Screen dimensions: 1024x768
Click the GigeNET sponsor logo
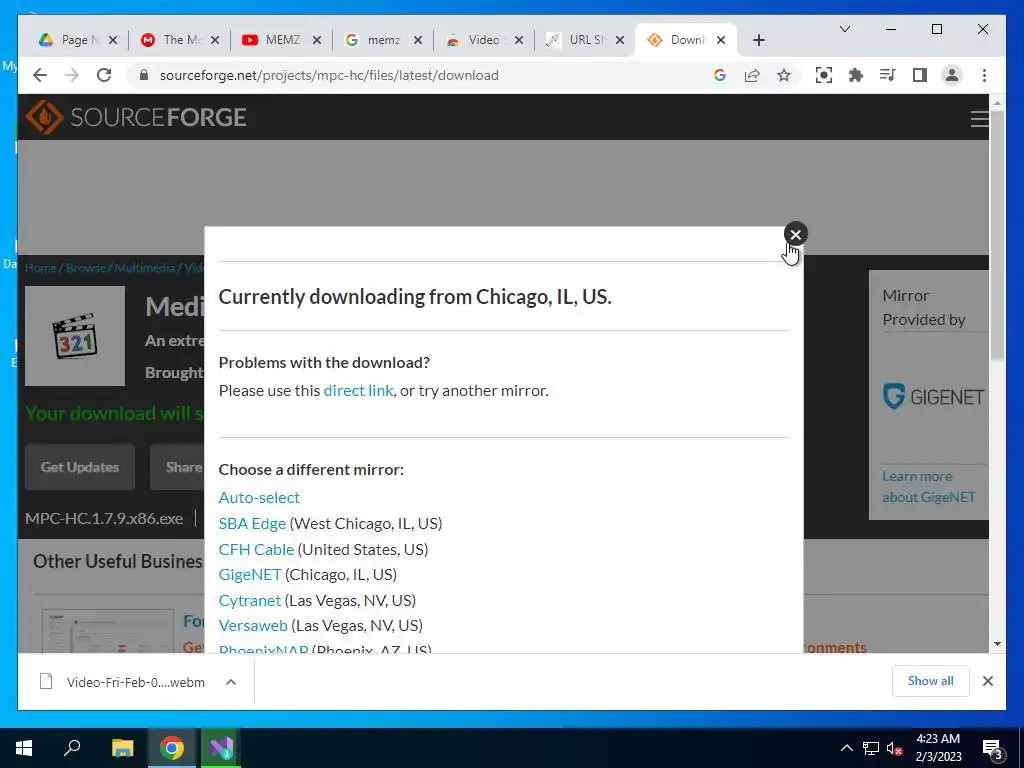click(933, 396)
